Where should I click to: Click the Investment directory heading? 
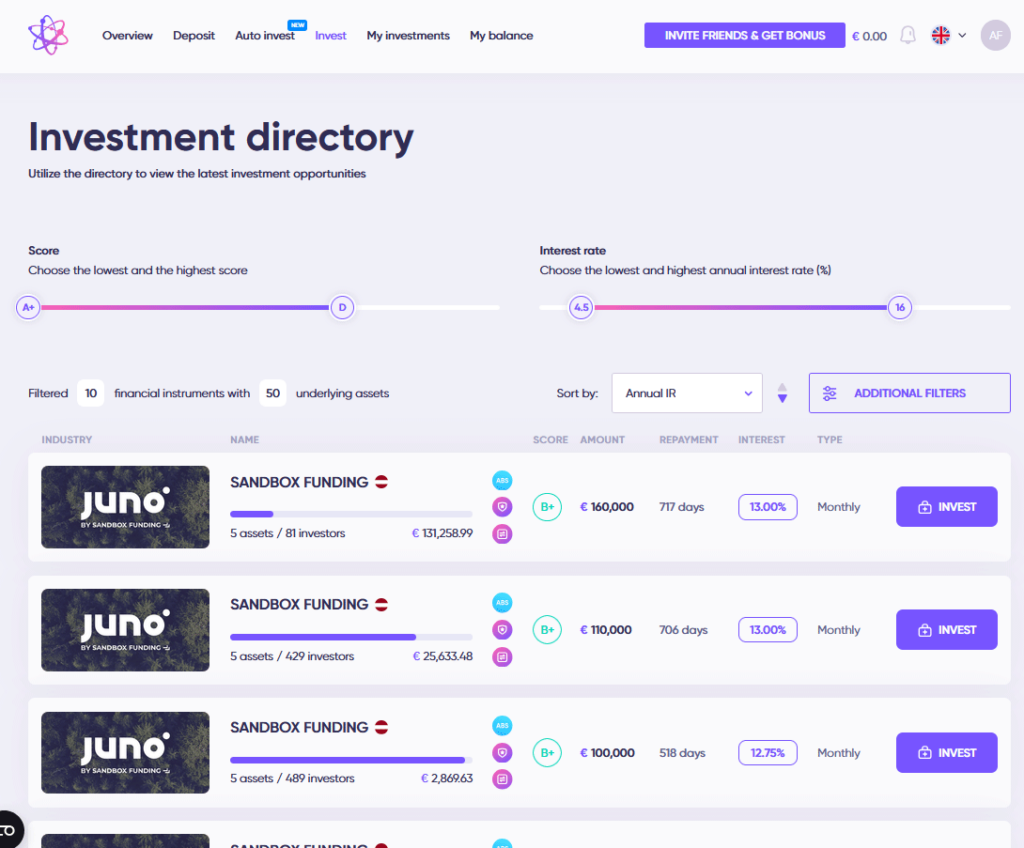(x=221, y=137)
